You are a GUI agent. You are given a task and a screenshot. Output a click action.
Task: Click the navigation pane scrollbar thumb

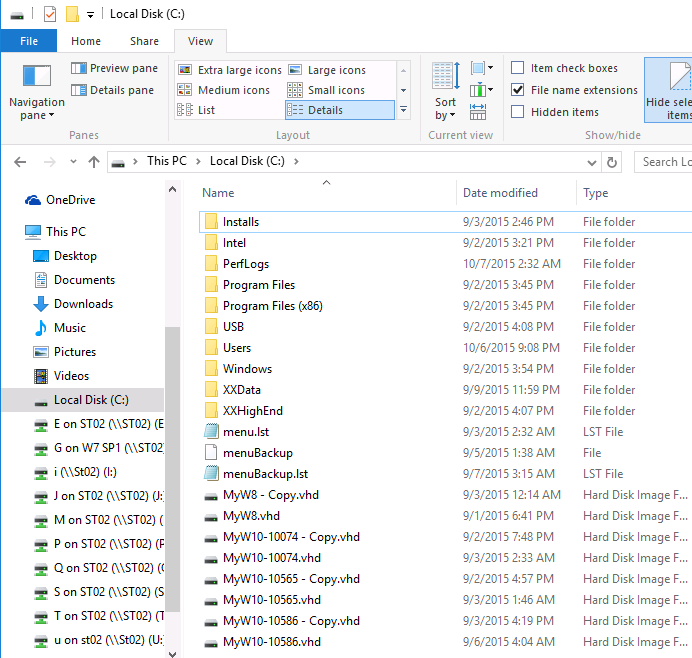173,470
